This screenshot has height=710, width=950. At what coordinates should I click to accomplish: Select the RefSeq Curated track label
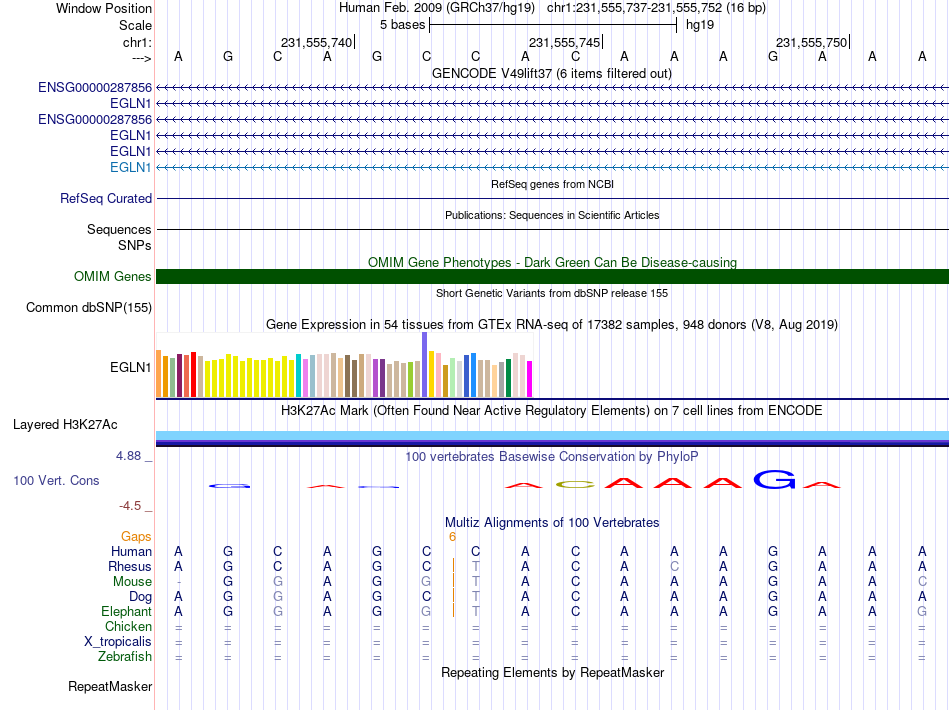106,198
